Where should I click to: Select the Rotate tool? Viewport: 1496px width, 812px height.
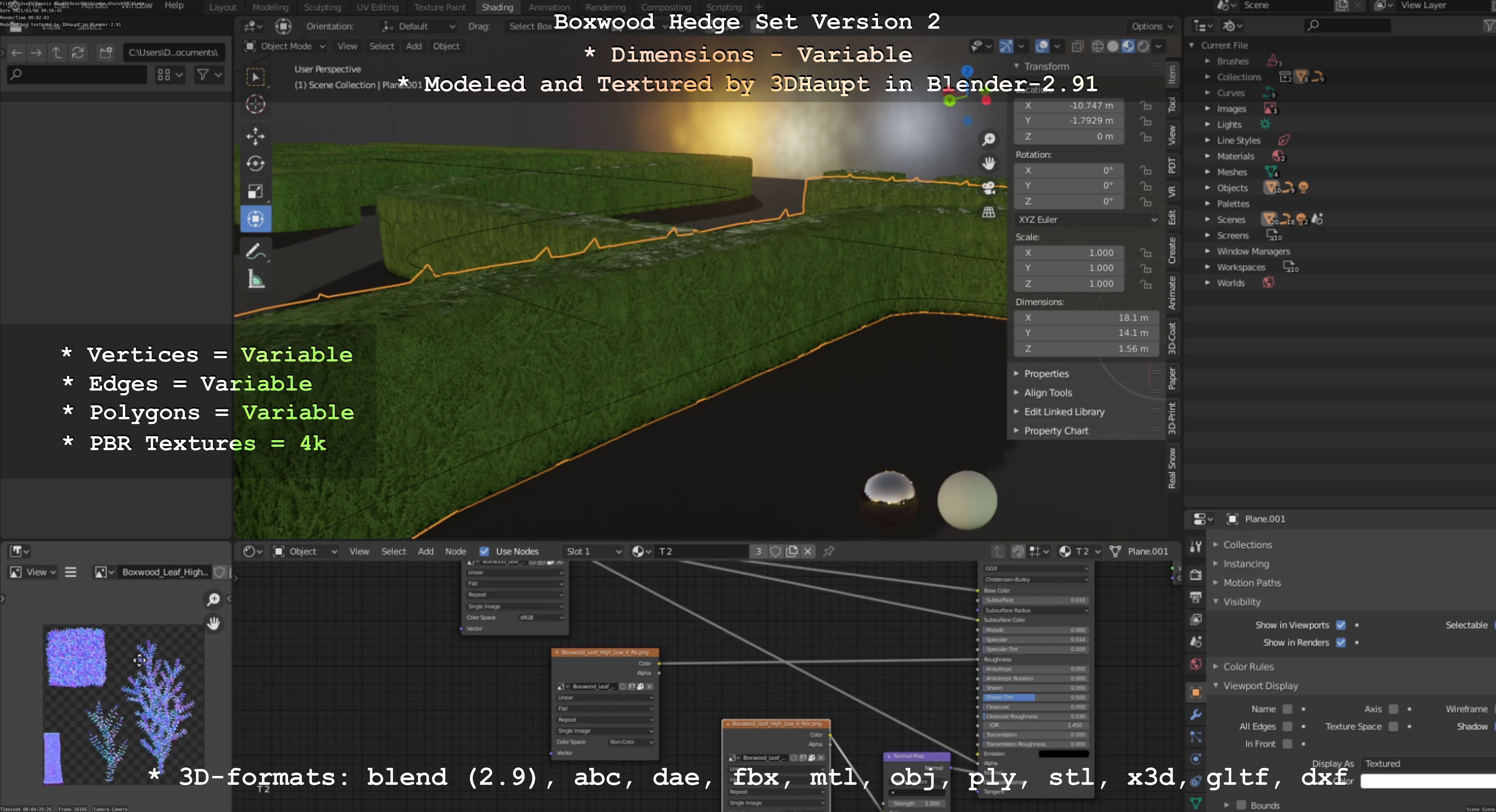pos(256,164)
